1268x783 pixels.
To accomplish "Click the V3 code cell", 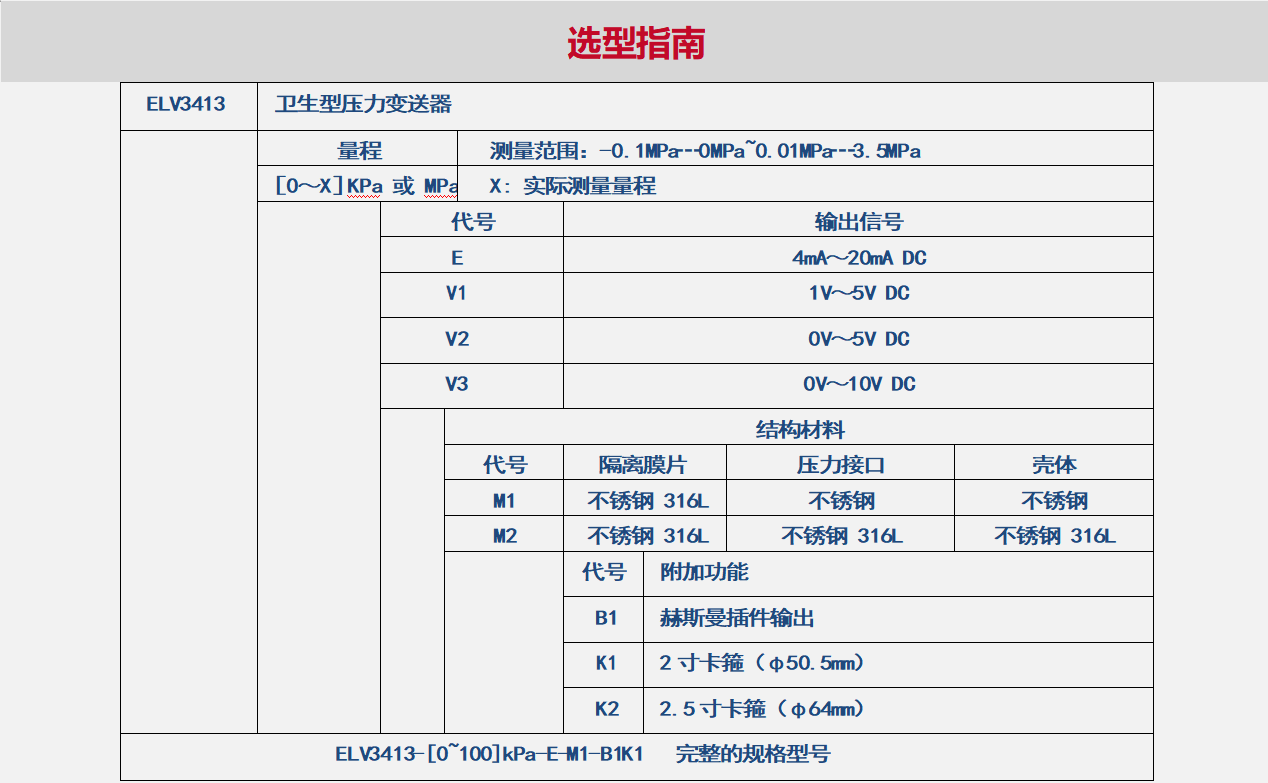I will [457, 384].
